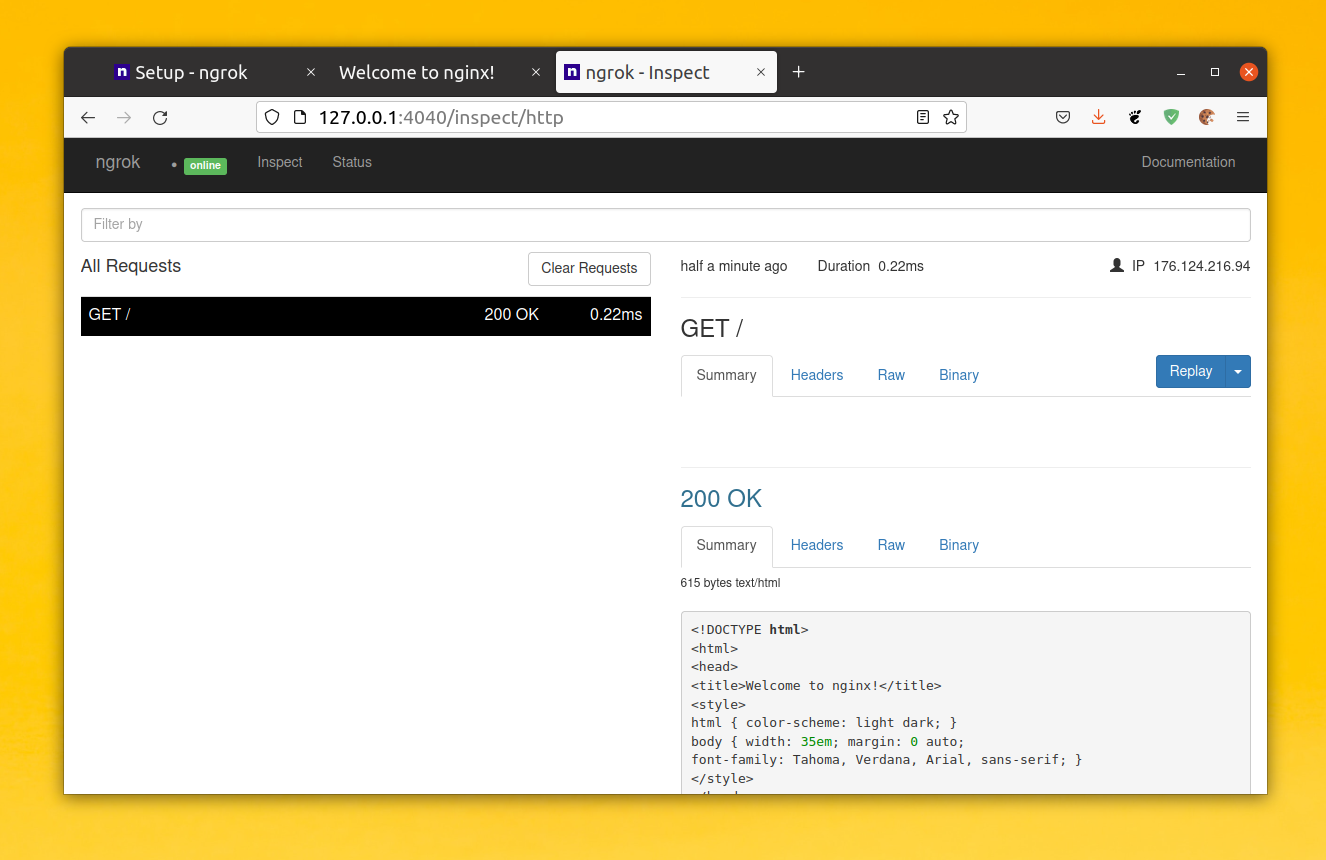Open the Pocket save icon
The image size is (1326, 860).
tap(1063, 118)
